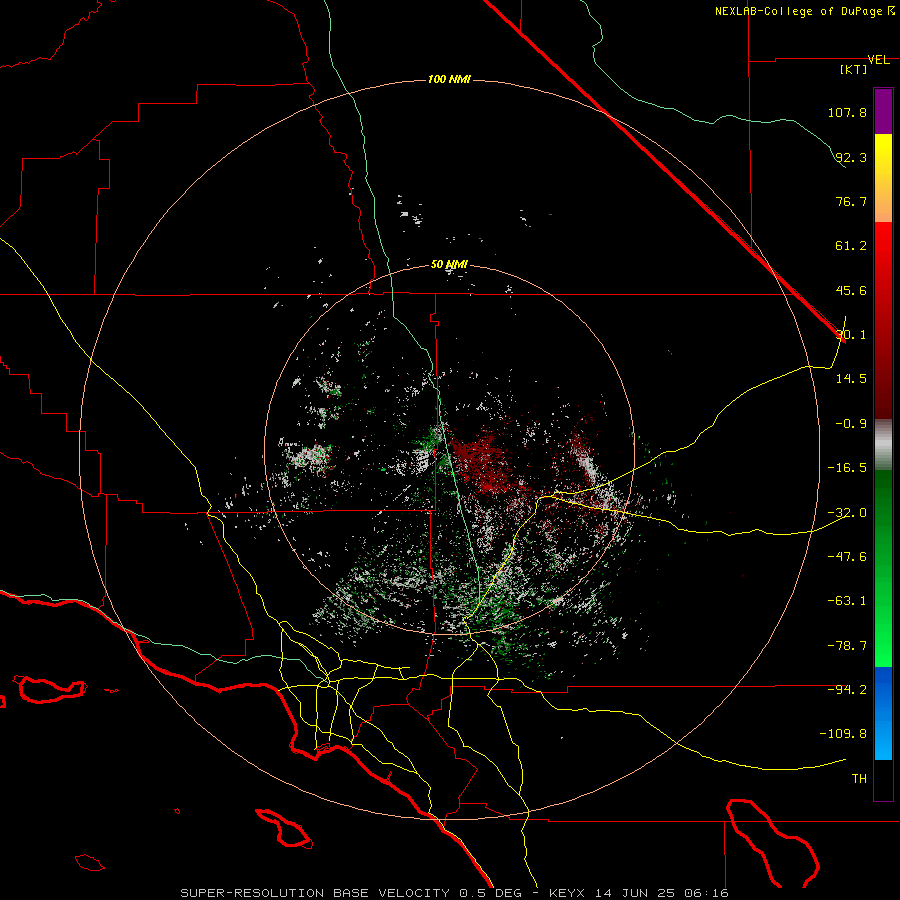Viewport: 900px width, 900px height.
Task: Select the -78.7 legend value
Action: [847, 646]
